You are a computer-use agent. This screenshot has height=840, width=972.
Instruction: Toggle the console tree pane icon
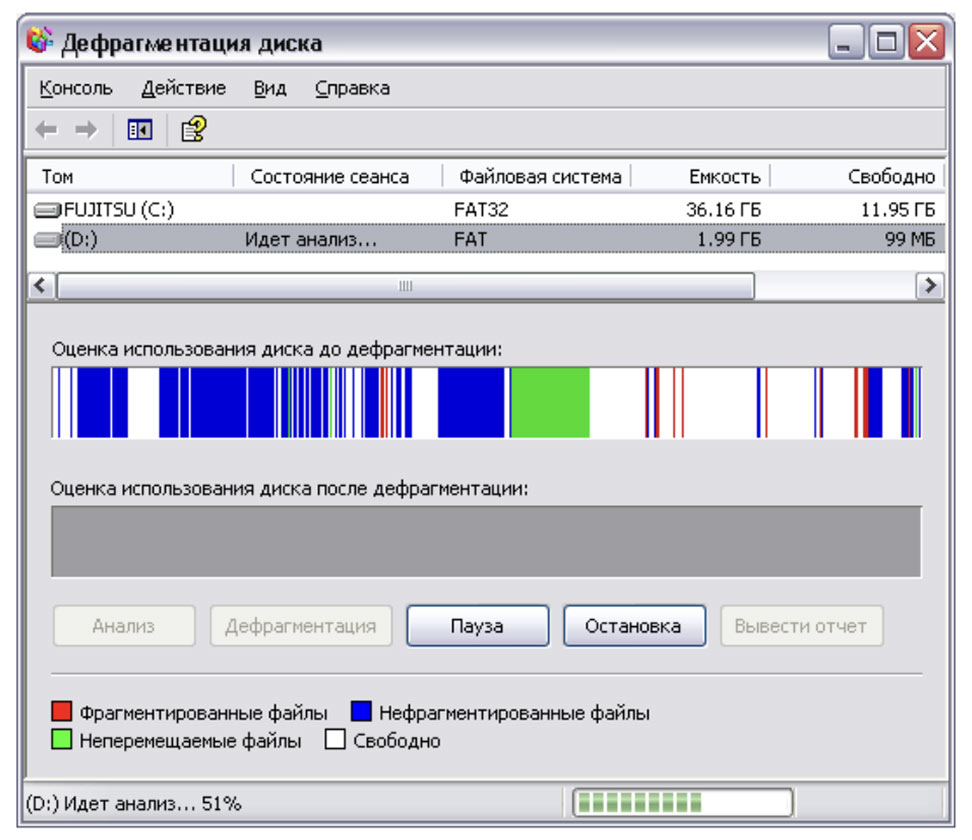tap(139, 130)
